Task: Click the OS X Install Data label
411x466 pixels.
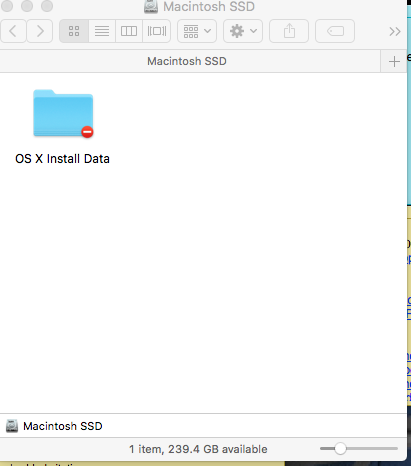Action: [62, 159]
